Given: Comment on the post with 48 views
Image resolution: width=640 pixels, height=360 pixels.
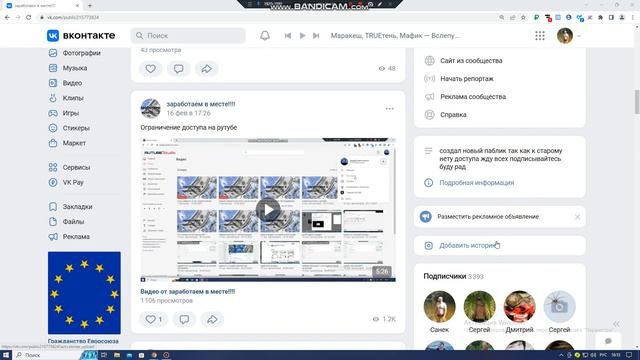Looking at the screenshot, I should 178,69.
